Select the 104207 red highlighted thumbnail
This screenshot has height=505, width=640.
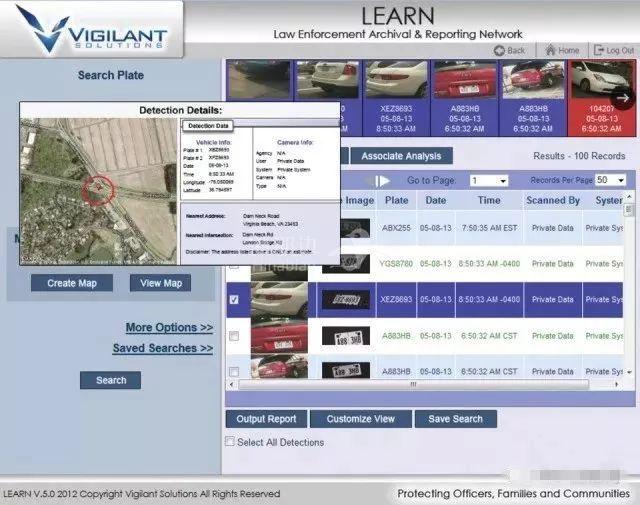pos(602,98)
